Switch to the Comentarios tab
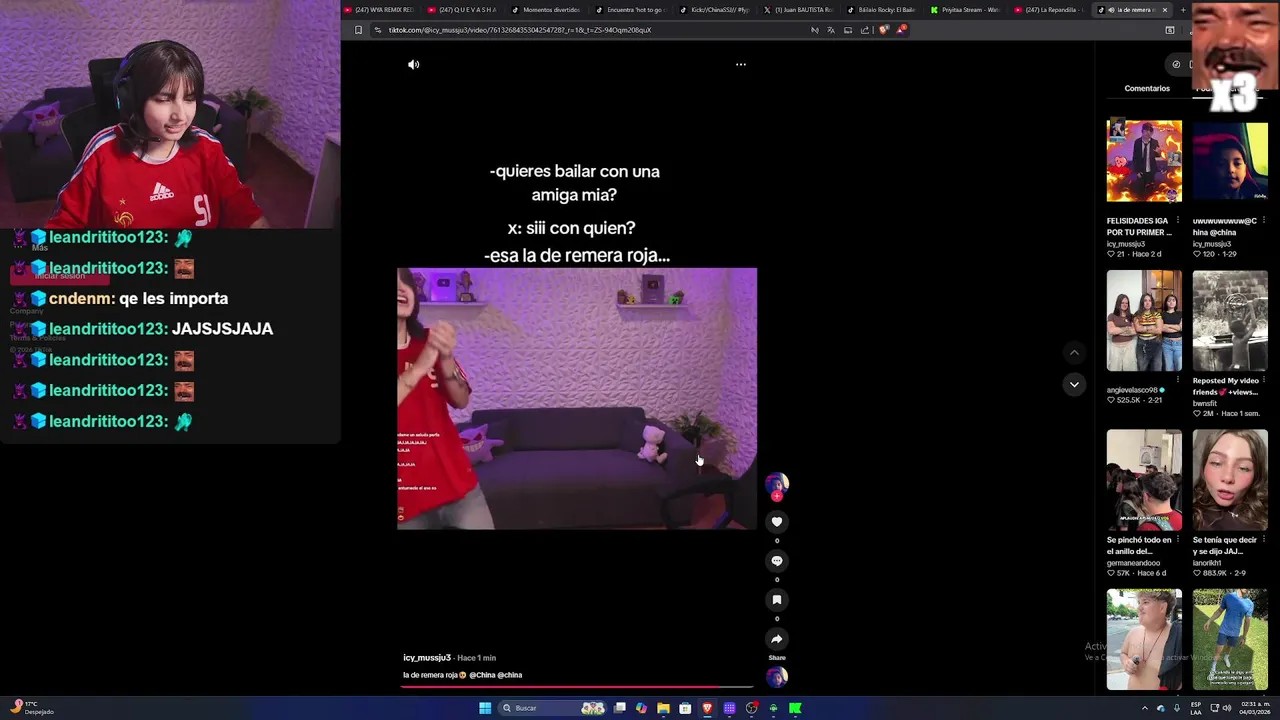This screenshot has height=720, width=1280. 1147,88
